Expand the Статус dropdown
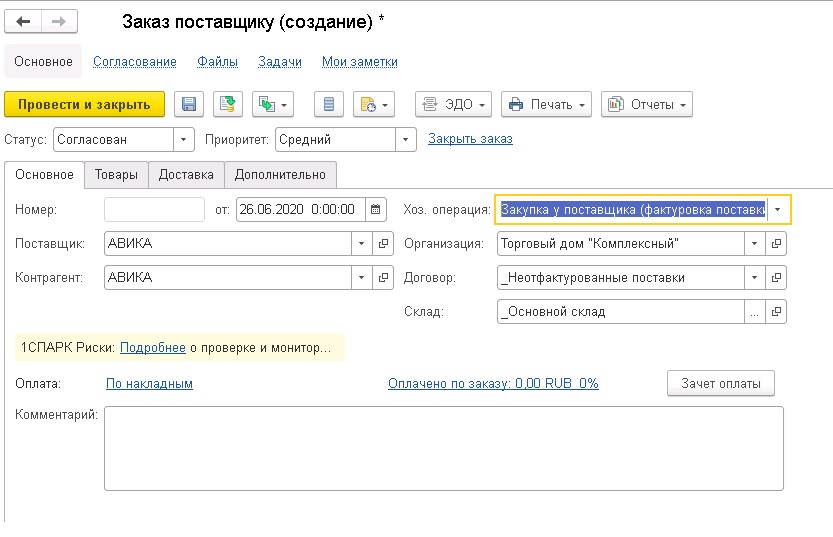 [x=183, y=140]
